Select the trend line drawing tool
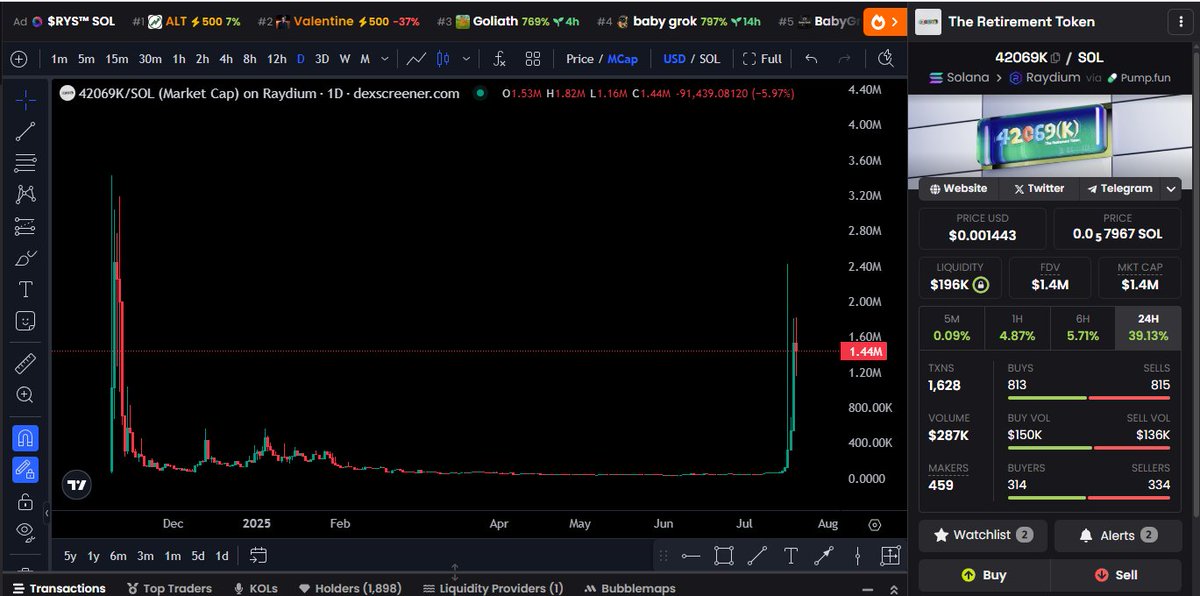Viewport: 1200px width, 596px height. click(26, 131)
